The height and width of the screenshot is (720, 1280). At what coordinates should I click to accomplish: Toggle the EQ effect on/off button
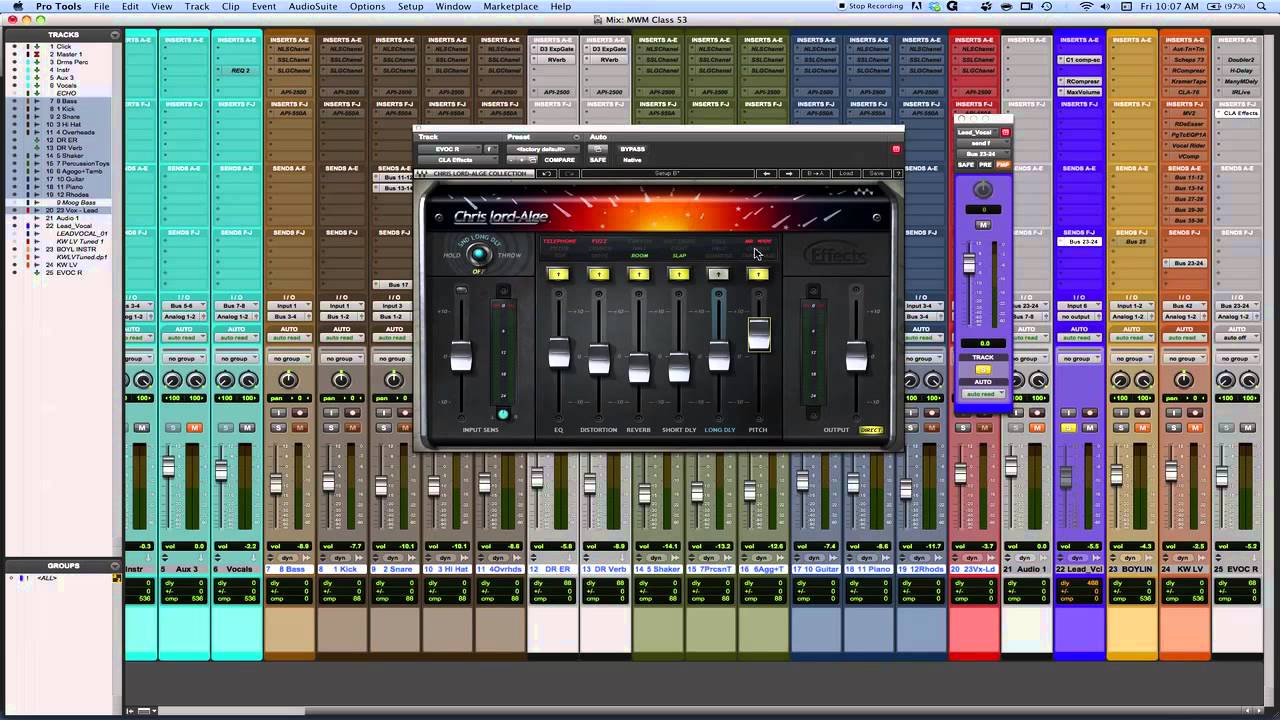(x=558, y=274)
